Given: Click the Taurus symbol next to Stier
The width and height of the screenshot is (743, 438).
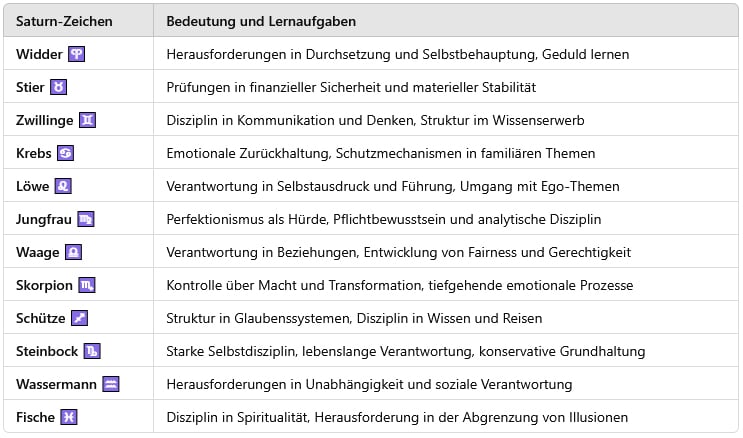Looking at the screenshot, I should coord(59,87).
